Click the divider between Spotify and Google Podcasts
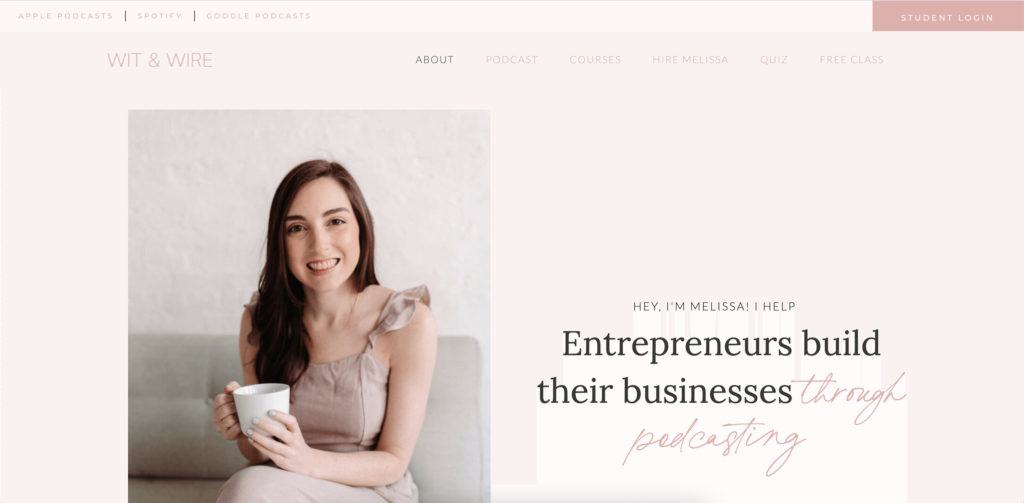 (x=195, y=16)
